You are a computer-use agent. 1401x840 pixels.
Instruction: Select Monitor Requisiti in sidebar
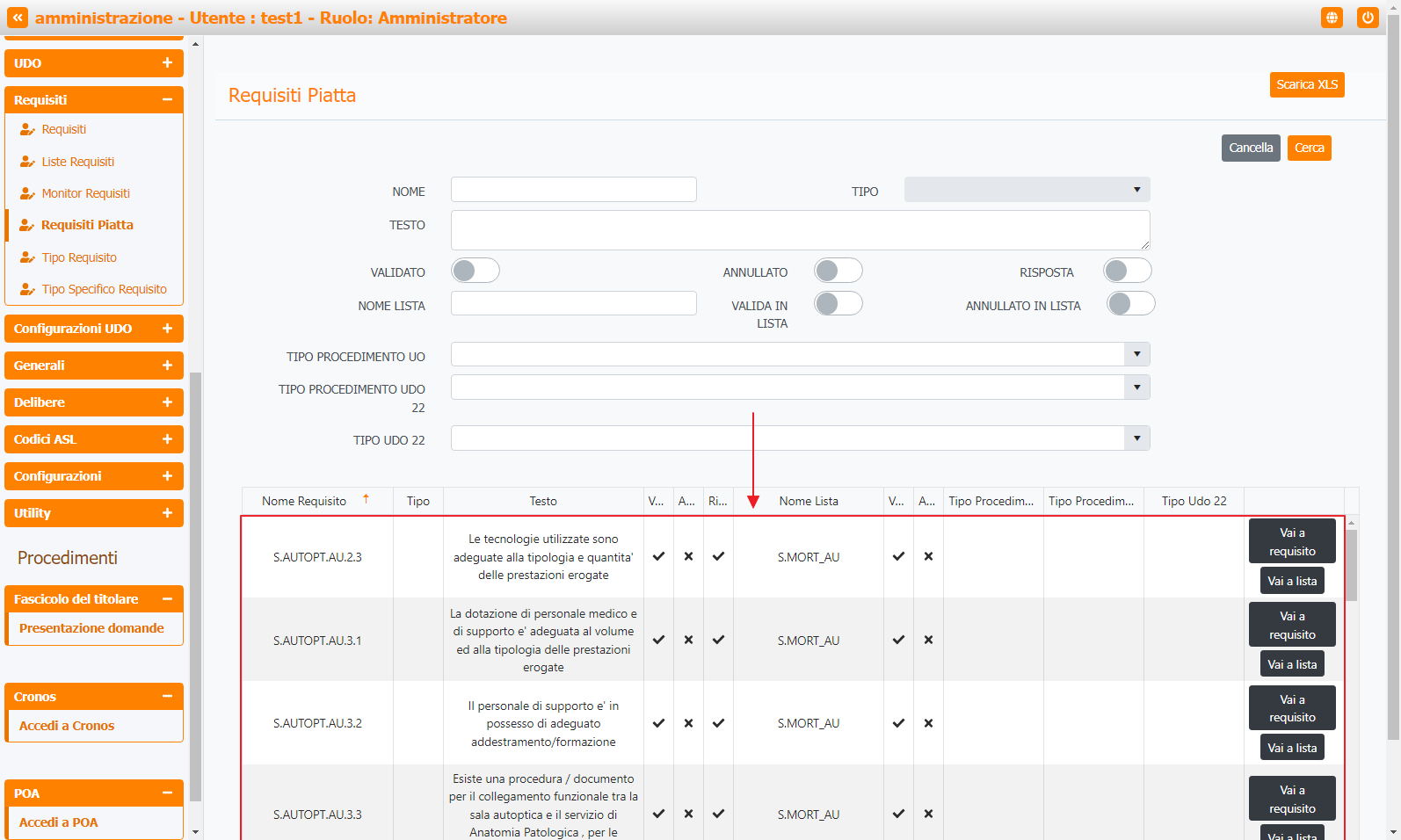point(85,193)
